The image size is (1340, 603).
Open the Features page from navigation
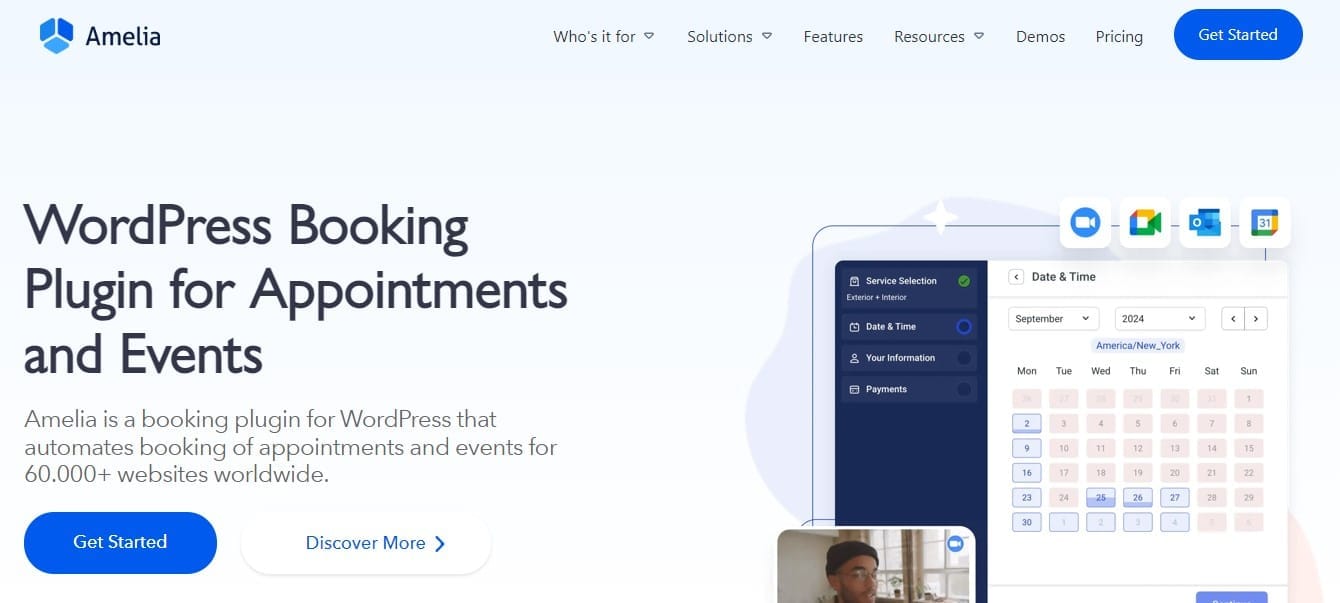(834, 36)
